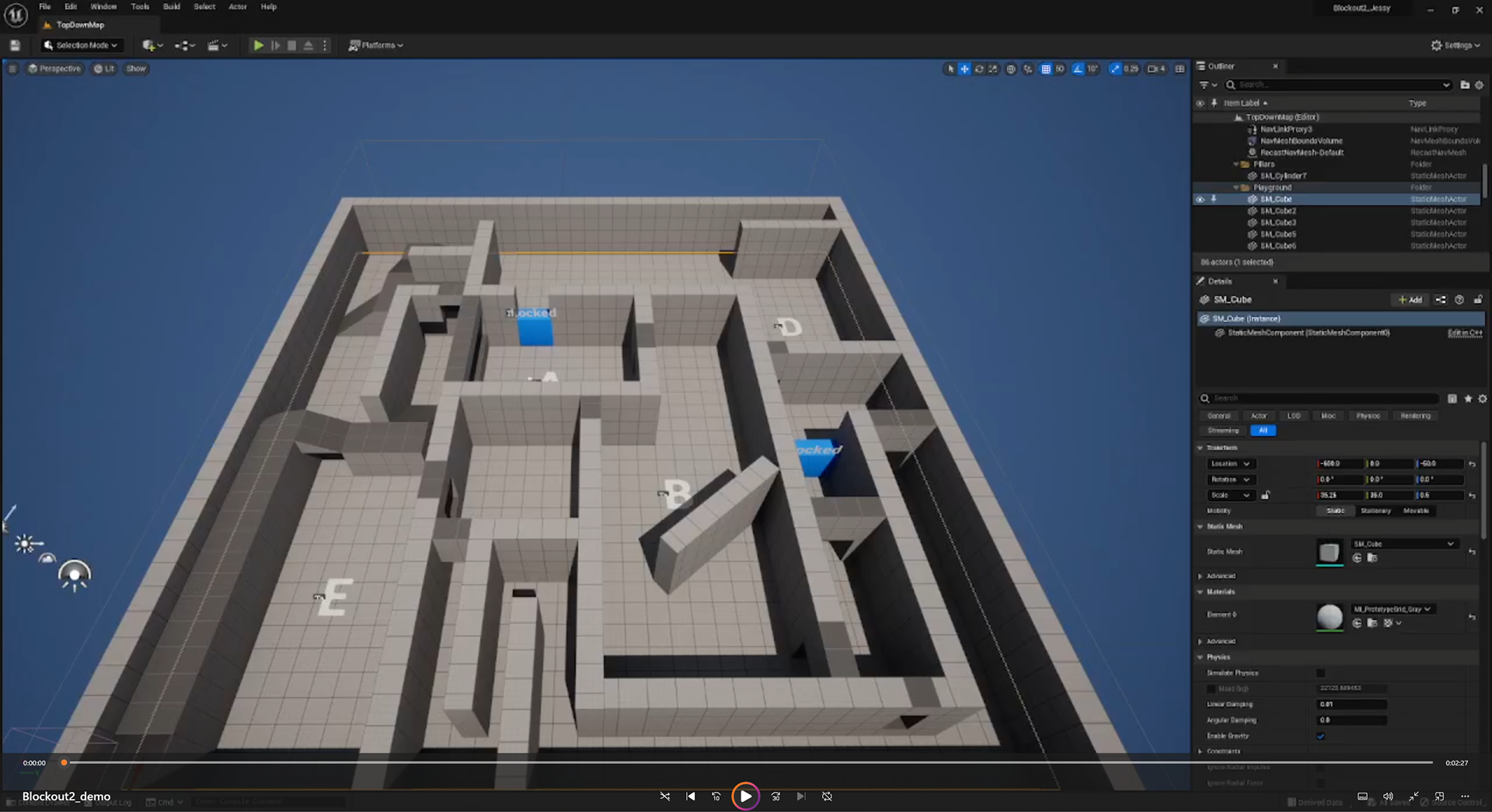
Task: Activate the viewport Select cursor tool
Action: point(950,69)
